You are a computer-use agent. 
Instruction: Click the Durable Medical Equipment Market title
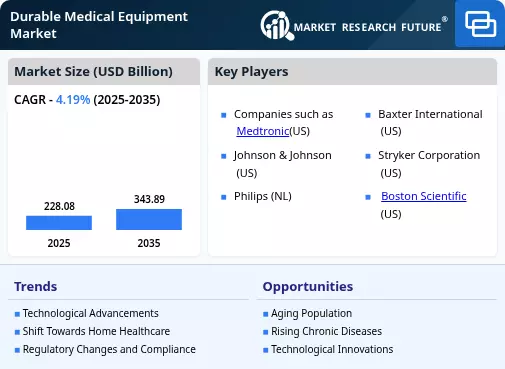pos(99,25)
